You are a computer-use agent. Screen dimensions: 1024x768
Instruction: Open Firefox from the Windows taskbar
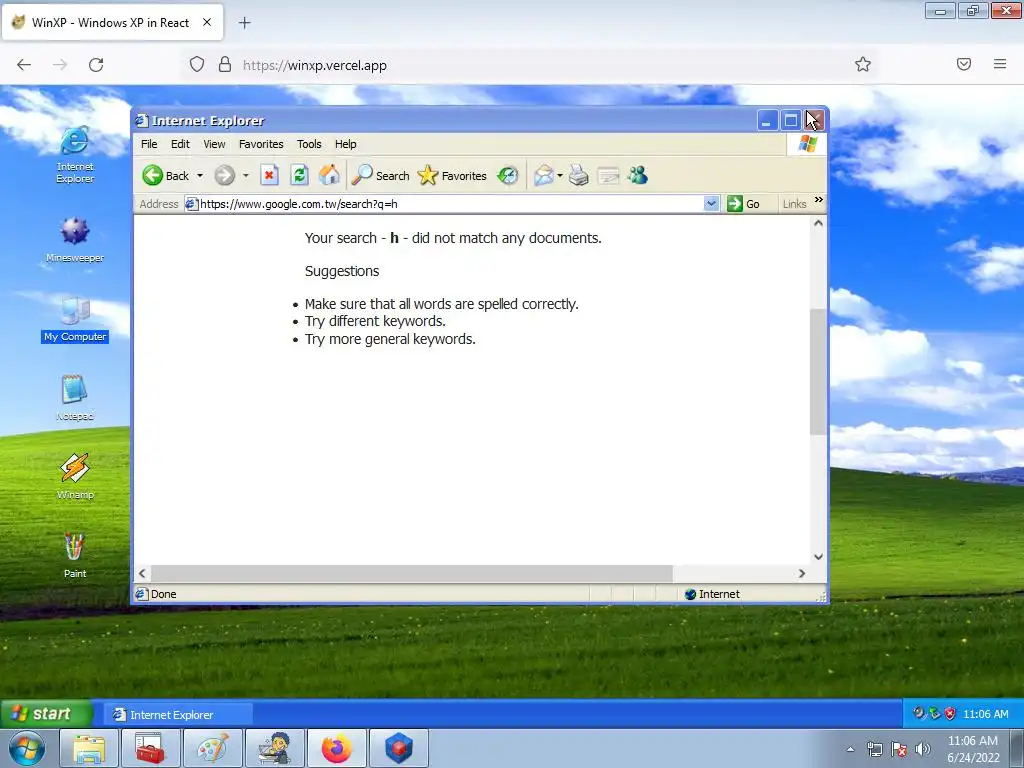coord(336,748)
